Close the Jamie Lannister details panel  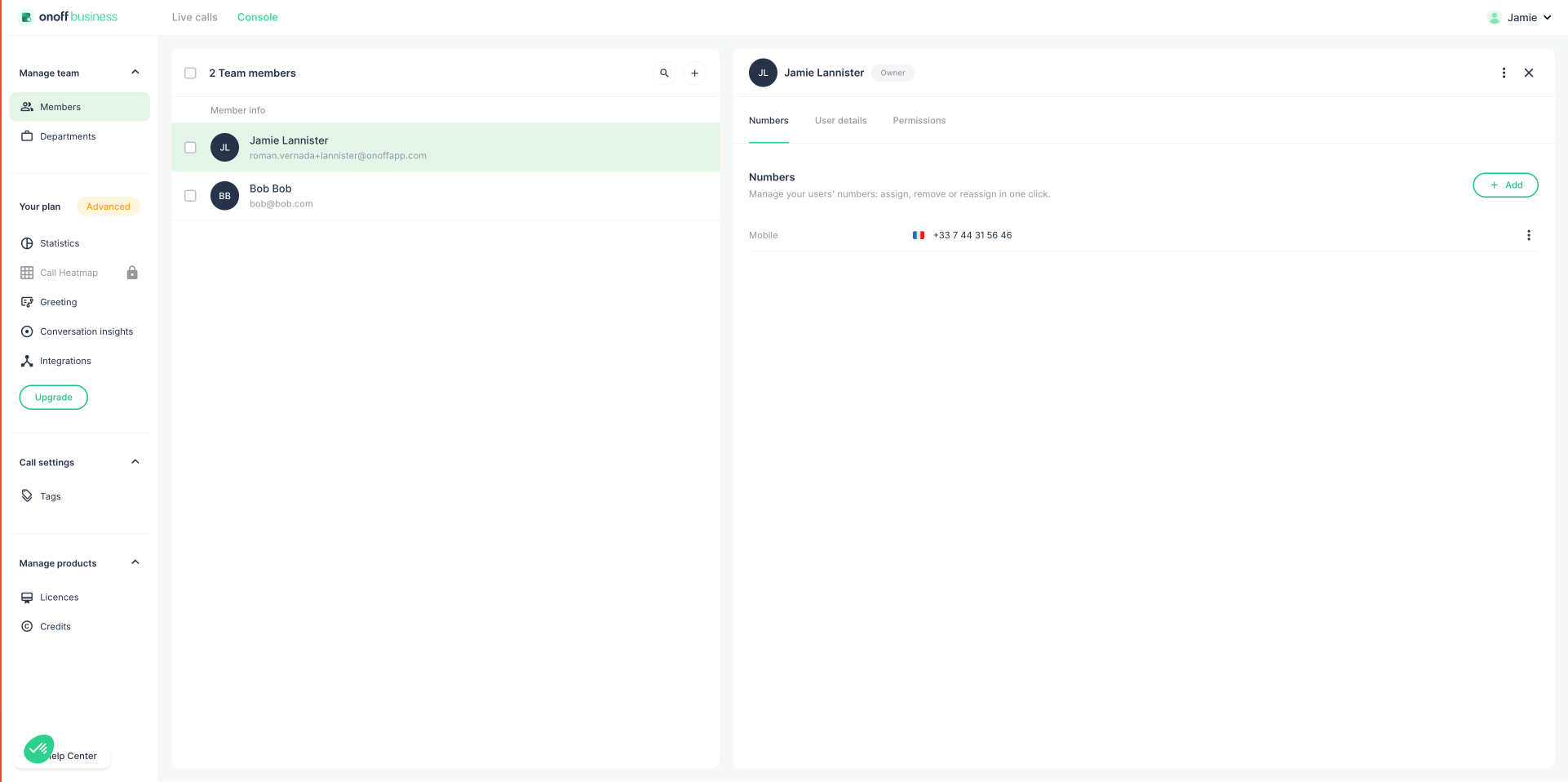pyautogui.click(x=1529, y=73)
